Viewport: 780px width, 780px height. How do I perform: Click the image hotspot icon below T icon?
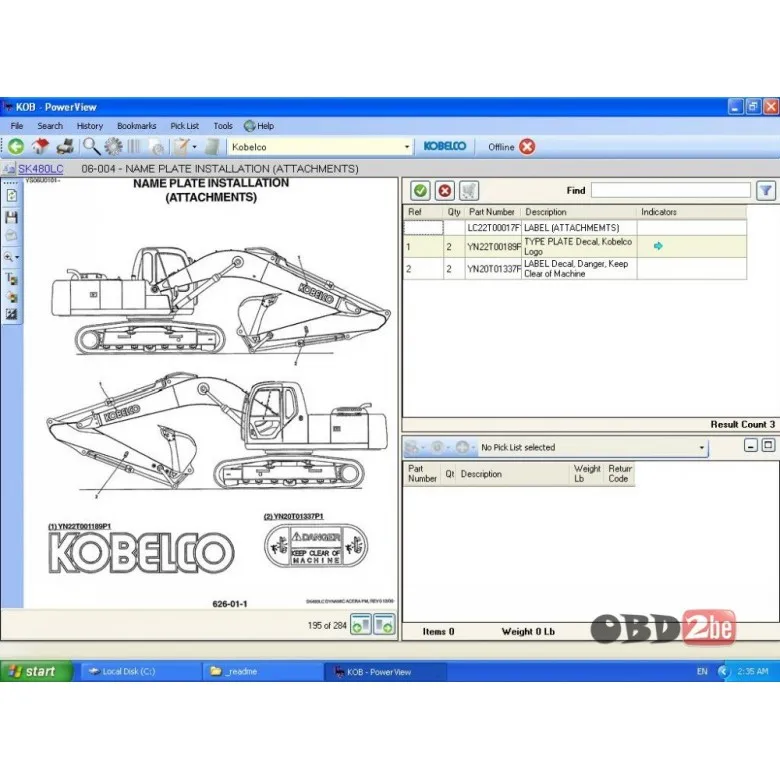point(11,297)
